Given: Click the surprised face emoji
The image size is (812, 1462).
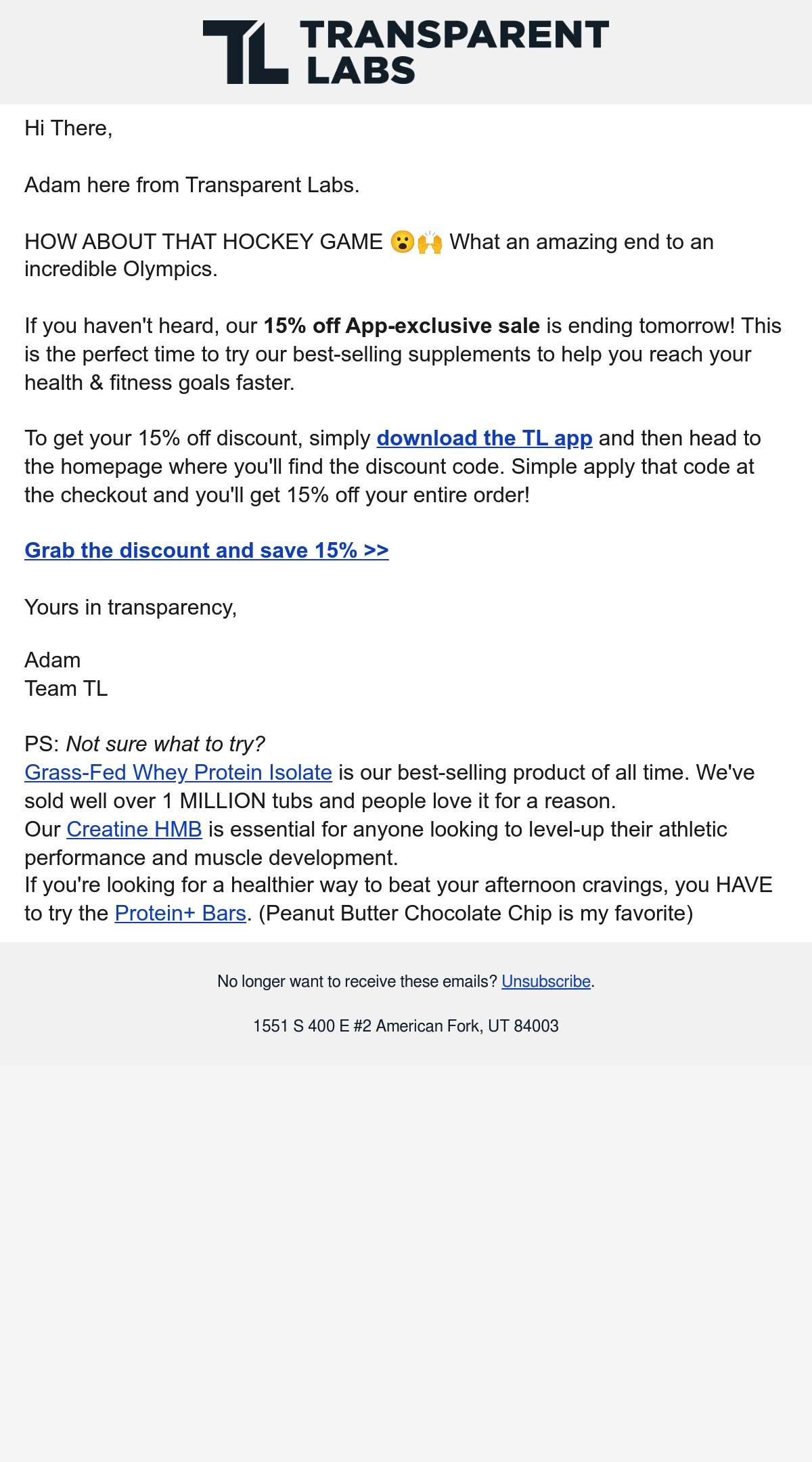Looking at the screenshot, I should coord(402,242).
